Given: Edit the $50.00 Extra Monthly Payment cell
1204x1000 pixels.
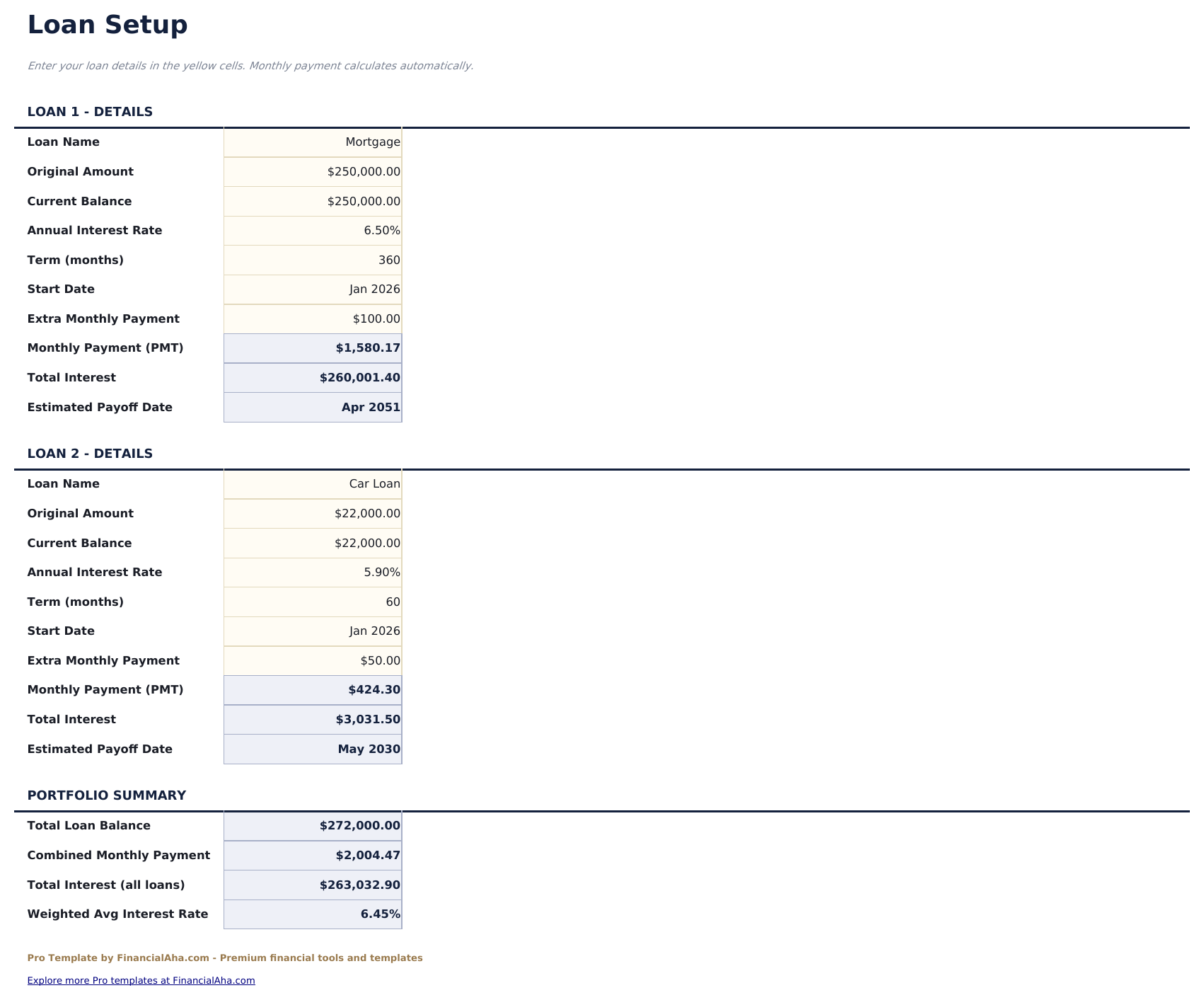Looking at the screenshot, I should 313,660.
